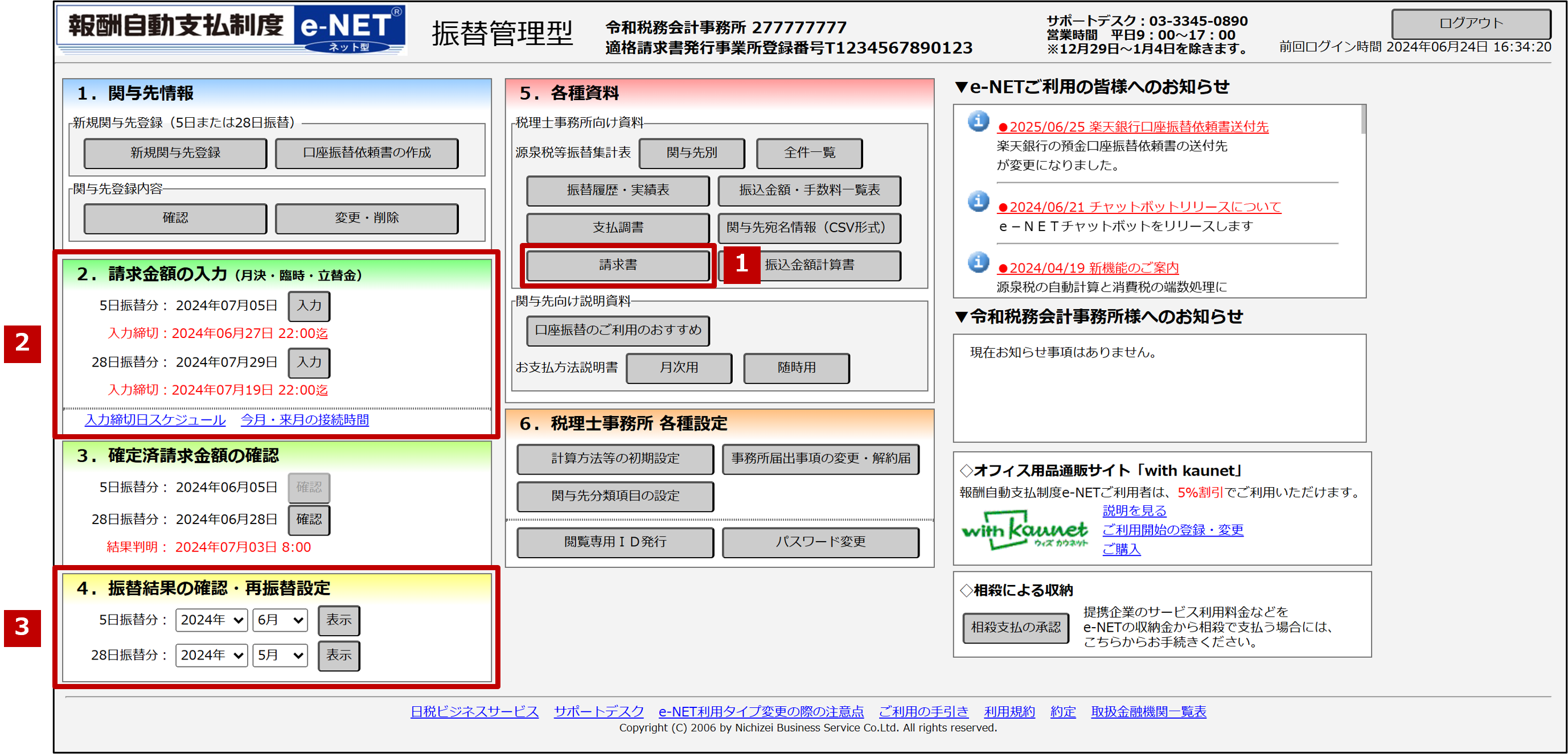Open サポートデスク footer link
The height and width of the screenshot is (754, 1568).
[598, 711]
